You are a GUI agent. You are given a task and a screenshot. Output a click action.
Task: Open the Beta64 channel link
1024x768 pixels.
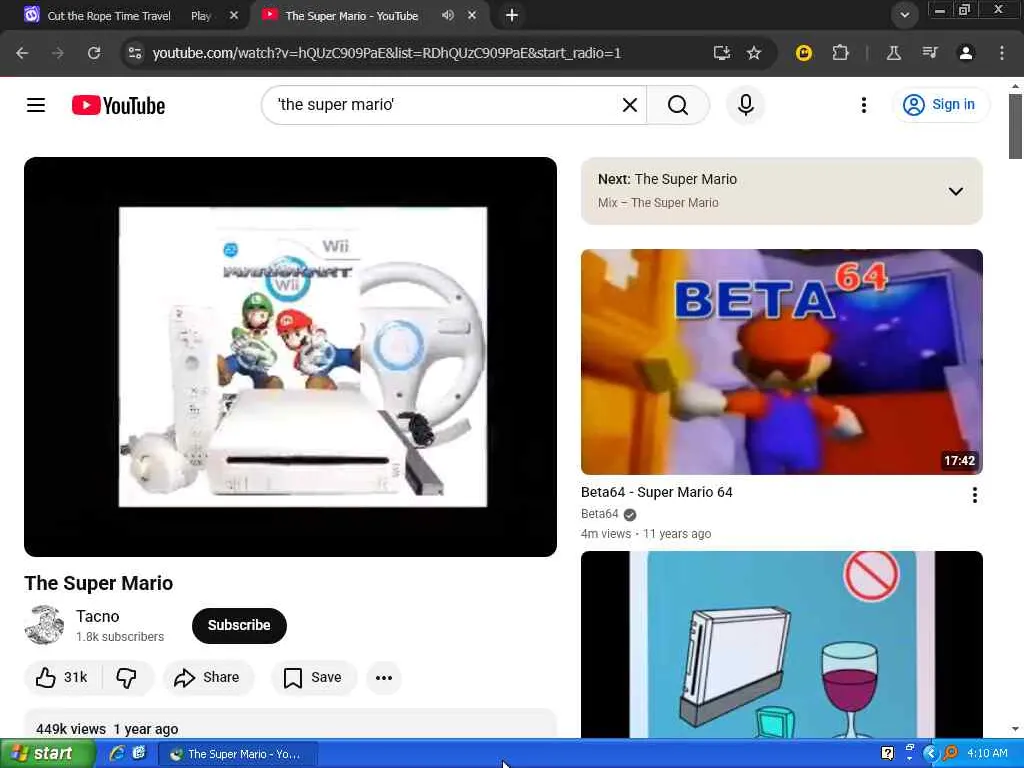pyautogui.click(x=600, y=514)
